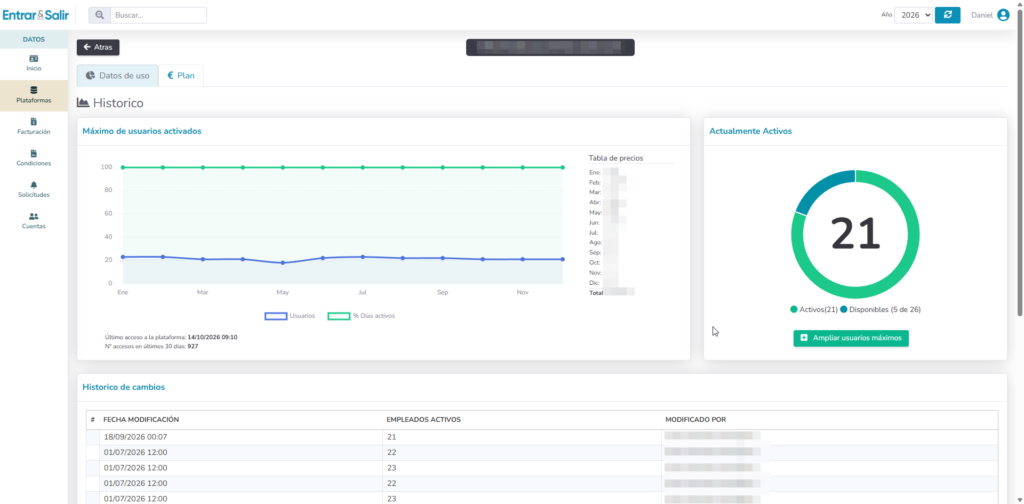Sort by MODIFICADO POR column
The image size is (1024, 504).
pyautogui.click(x=696, y=419)
